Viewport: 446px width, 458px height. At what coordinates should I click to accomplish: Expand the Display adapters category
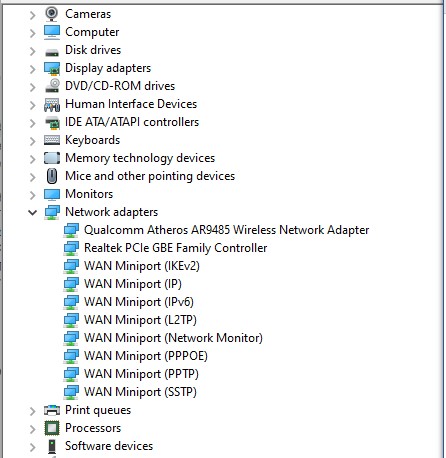pyautogui.click(x=32, y=69)
